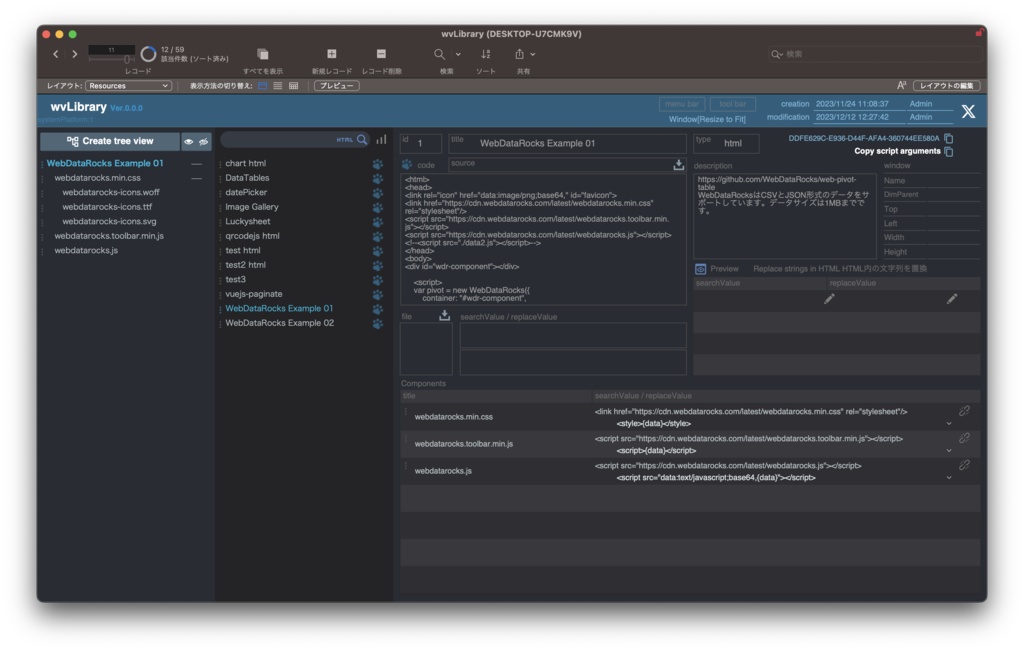Open the X social link icon
The height and width of the screenshot is (651, 1024).
968,112
